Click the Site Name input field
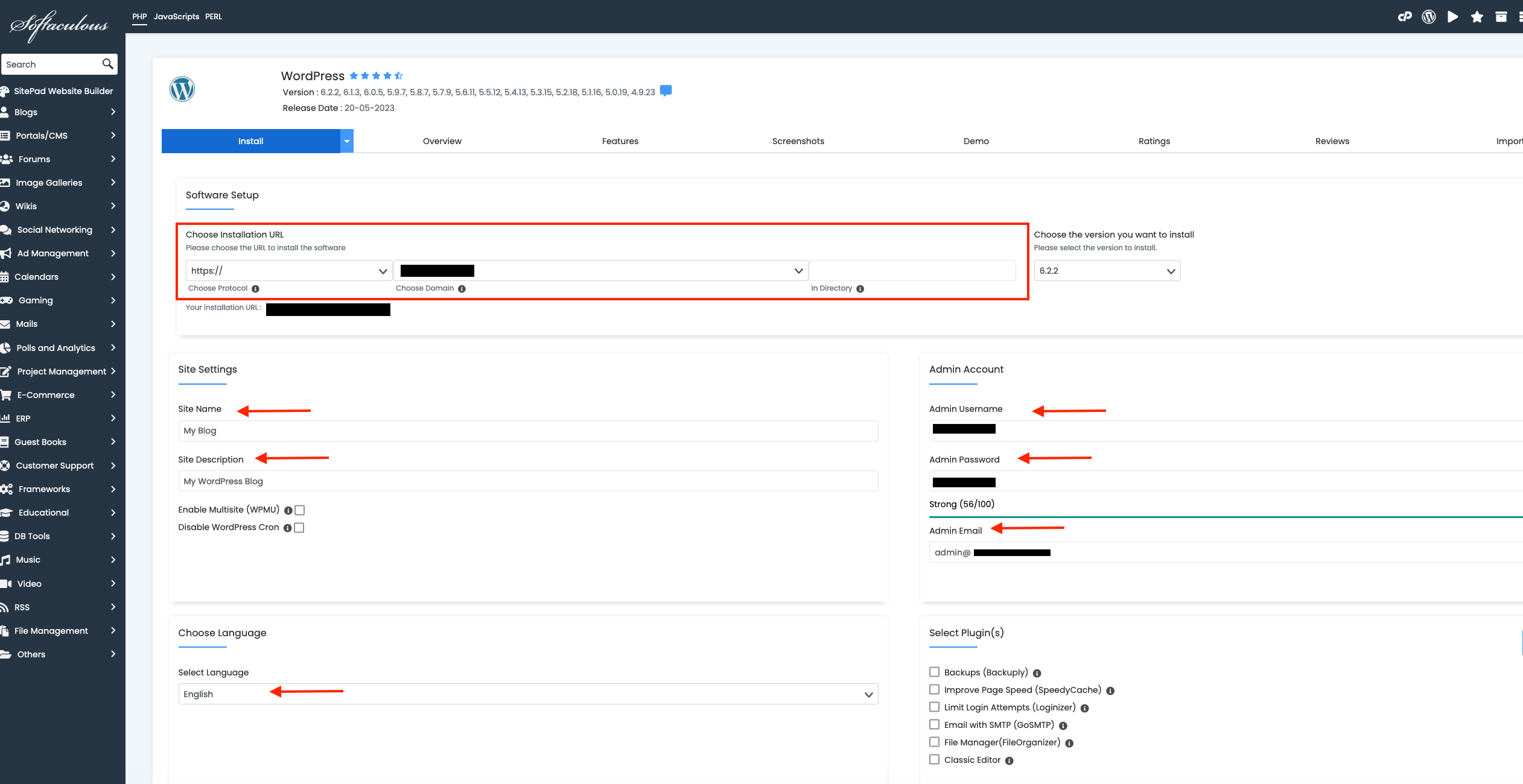 (528, 431)
